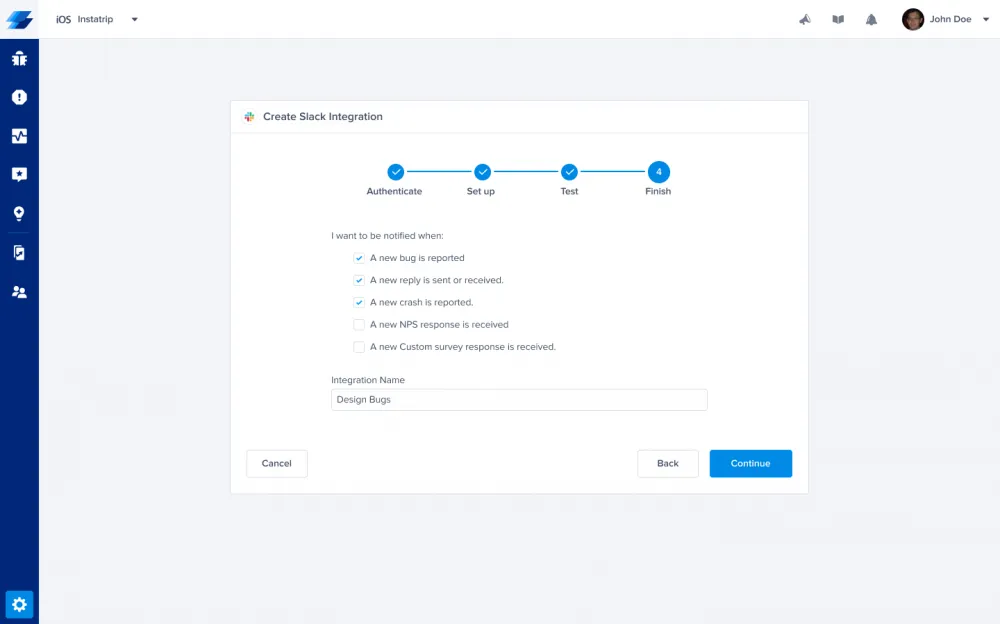Expand the Instatrip app selector dropdown
Viewport: 1000px width, 624px height.
tap(135, 19)
